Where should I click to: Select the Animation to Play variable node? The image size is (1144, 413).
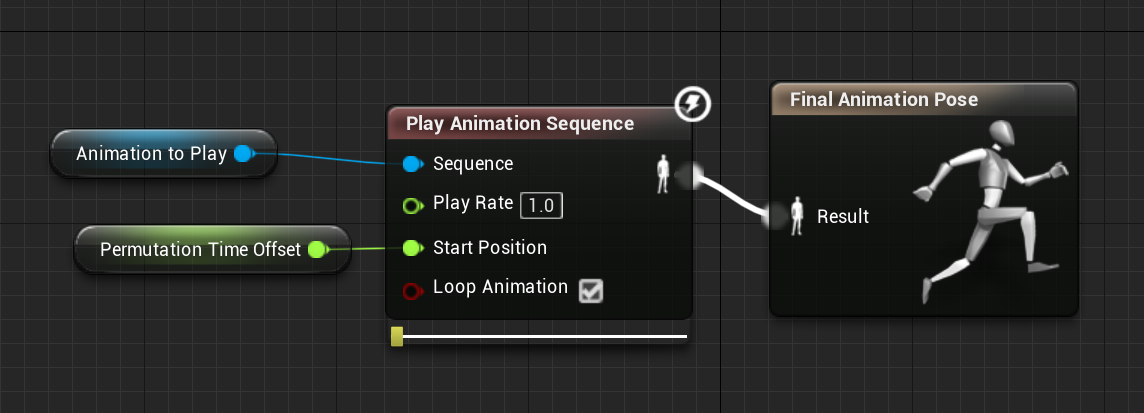coord(163,153)
